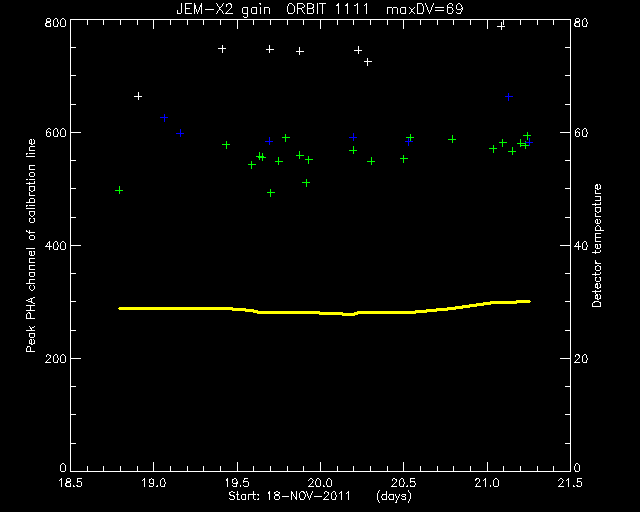Click the 21.5 label on x axis
This screenshot has height=512, width=640.
[x=570, y=483]
